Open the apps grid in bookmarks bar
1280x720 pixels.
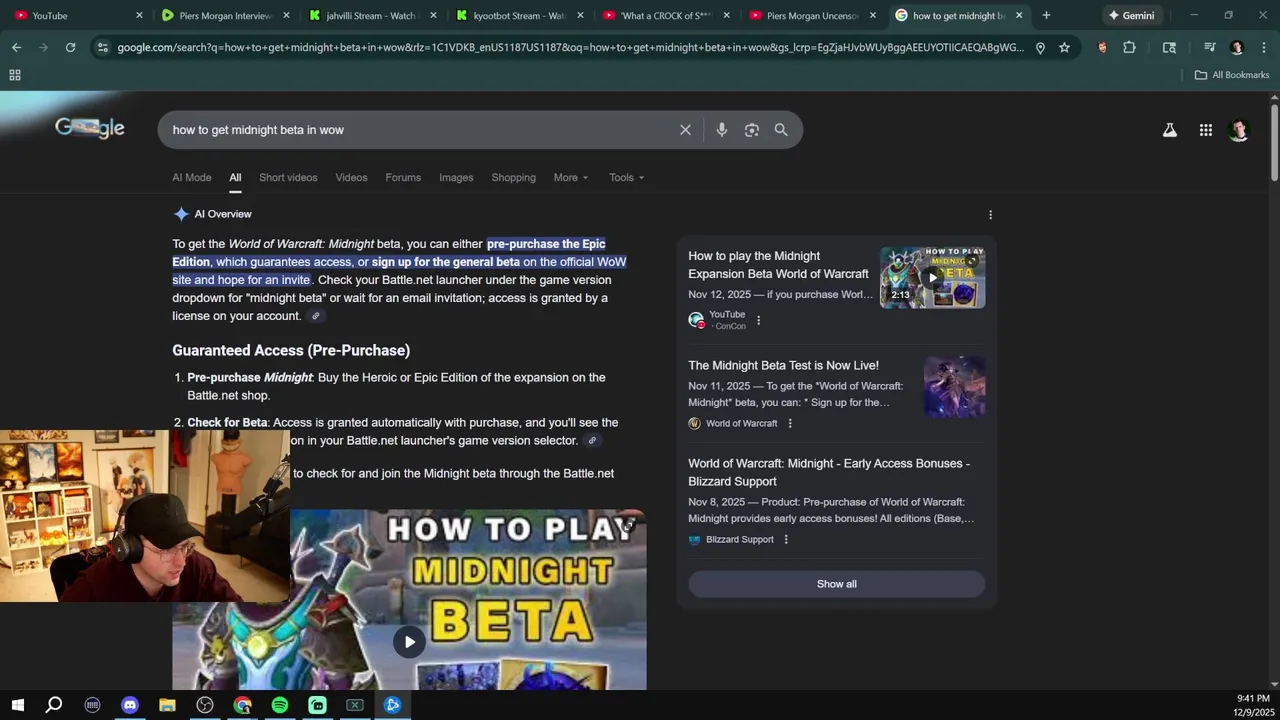(x=15, y=75)
